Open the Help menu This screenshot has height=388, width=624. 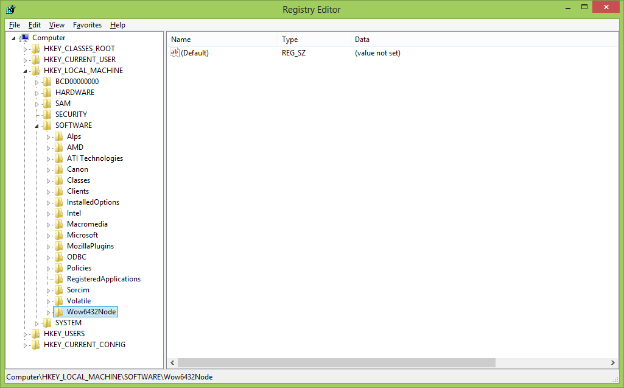(x=117, y=25)
